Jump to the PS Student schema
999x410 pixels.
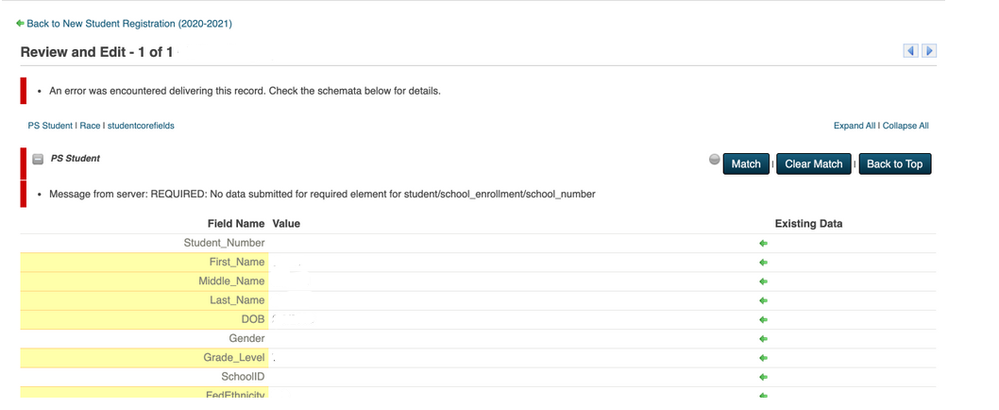50,126
